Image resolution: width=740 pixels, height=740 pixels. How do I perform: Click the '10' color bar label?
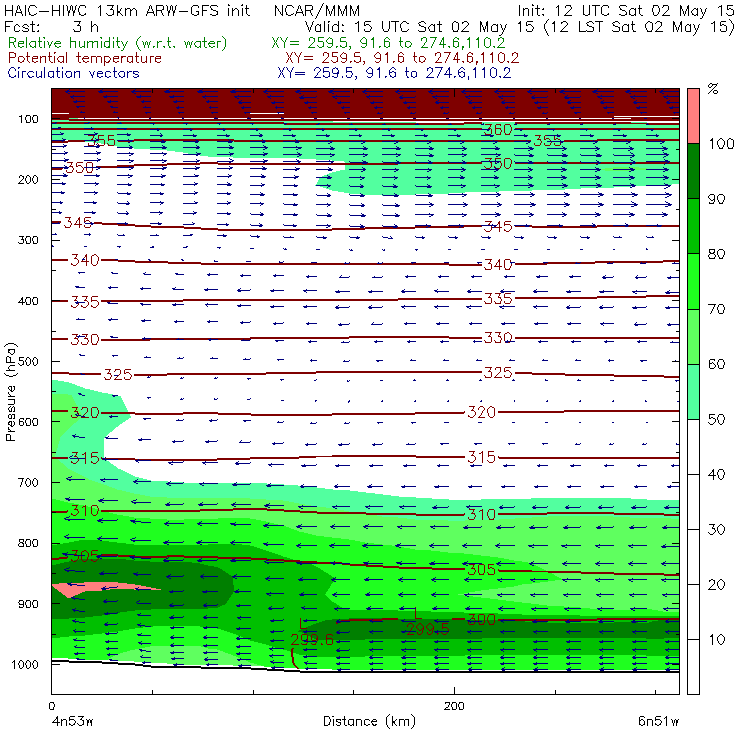[x=716, y=639]
